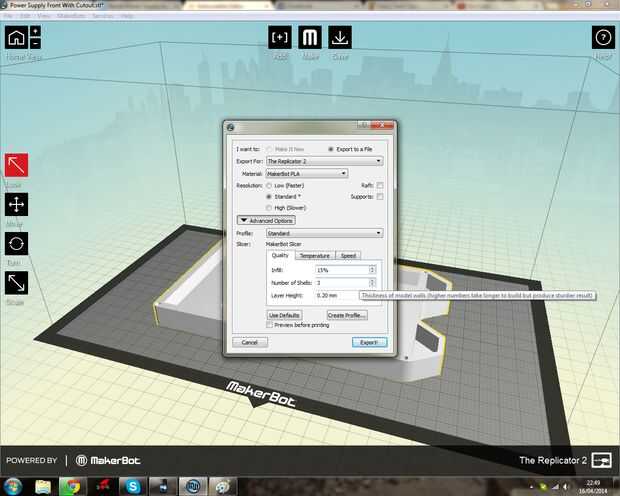Open Chrome from the taskbar
Screen dimensions: 620x496
(72, 487)
